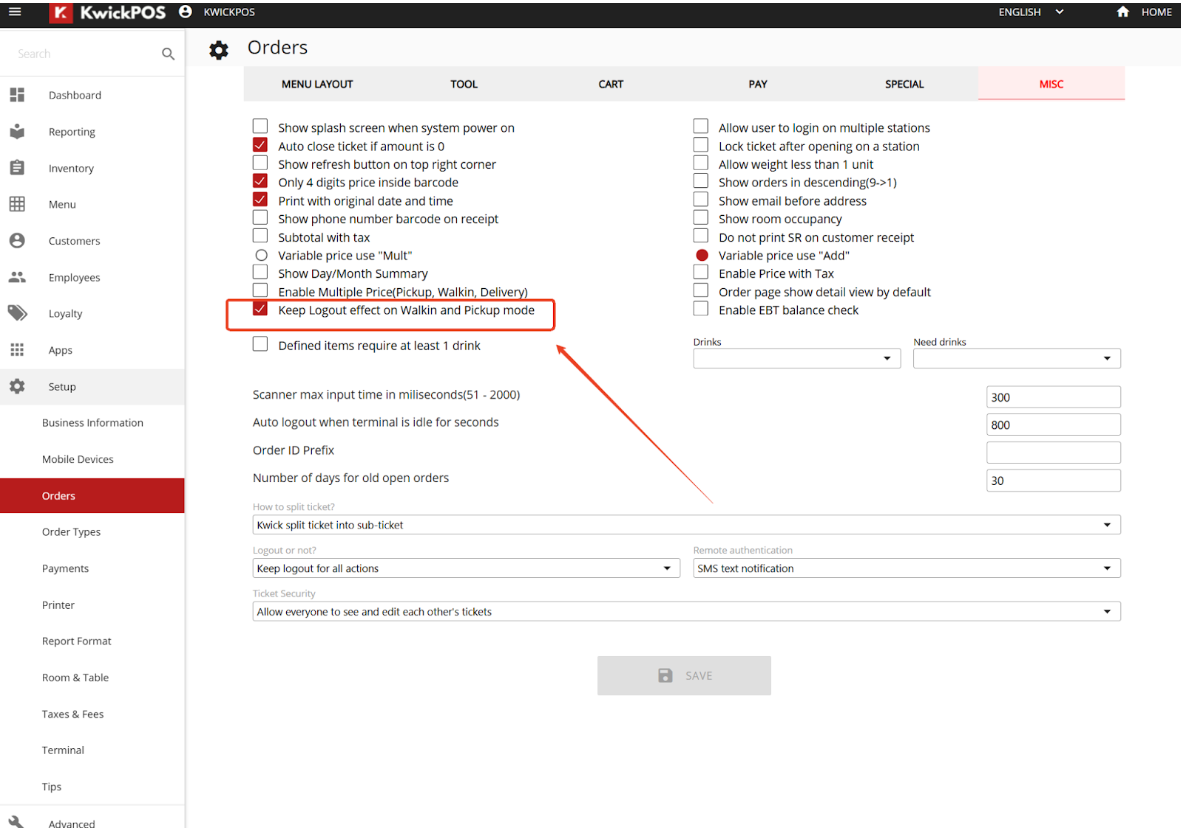Viewport: 1183px width, 828px height.
Task: Click the Menu grid icon
Action: [17, 204]
